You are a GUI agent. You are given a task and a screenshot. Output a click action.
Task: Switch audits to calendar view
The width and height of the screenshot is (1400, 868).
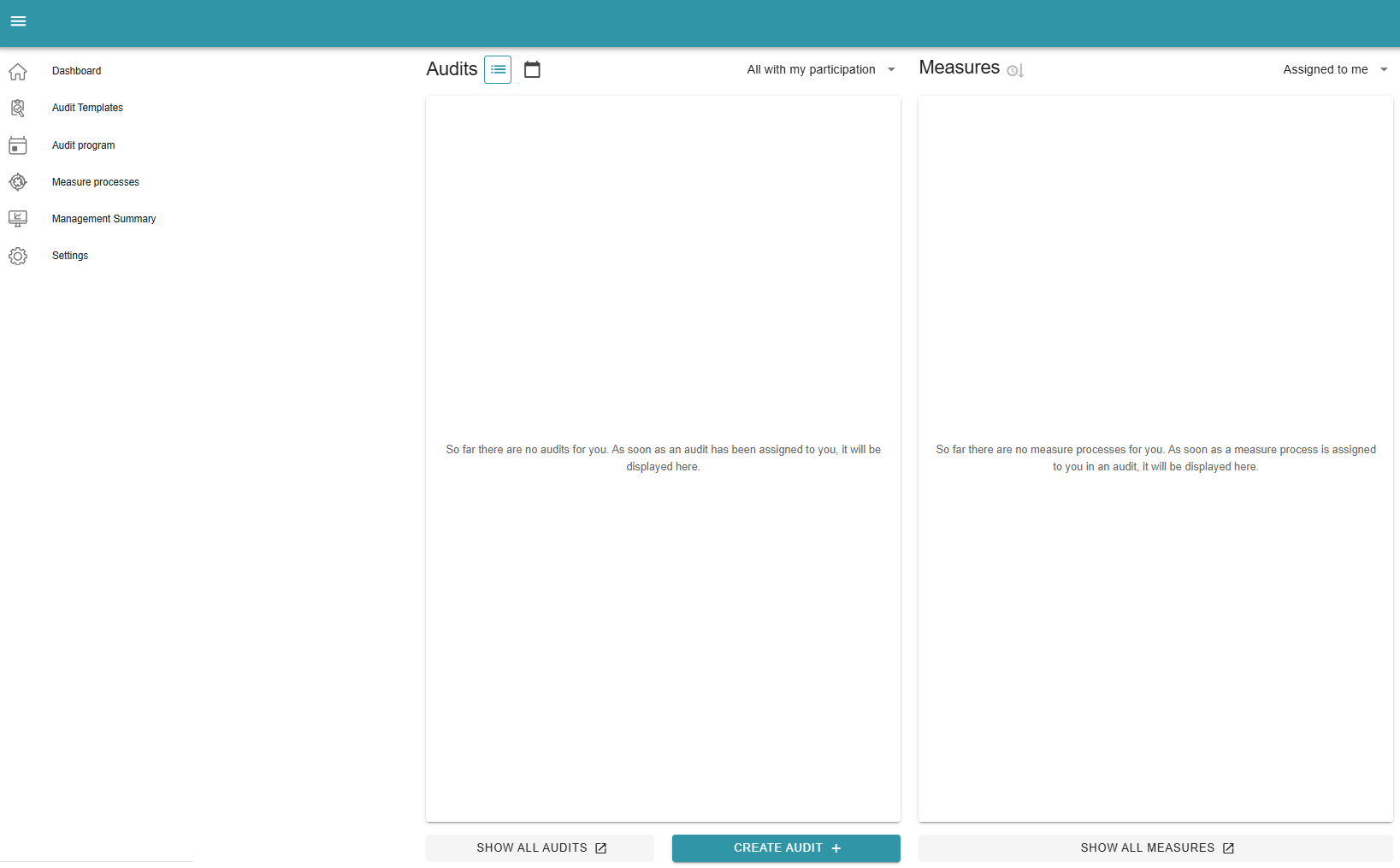click(532, 69)
